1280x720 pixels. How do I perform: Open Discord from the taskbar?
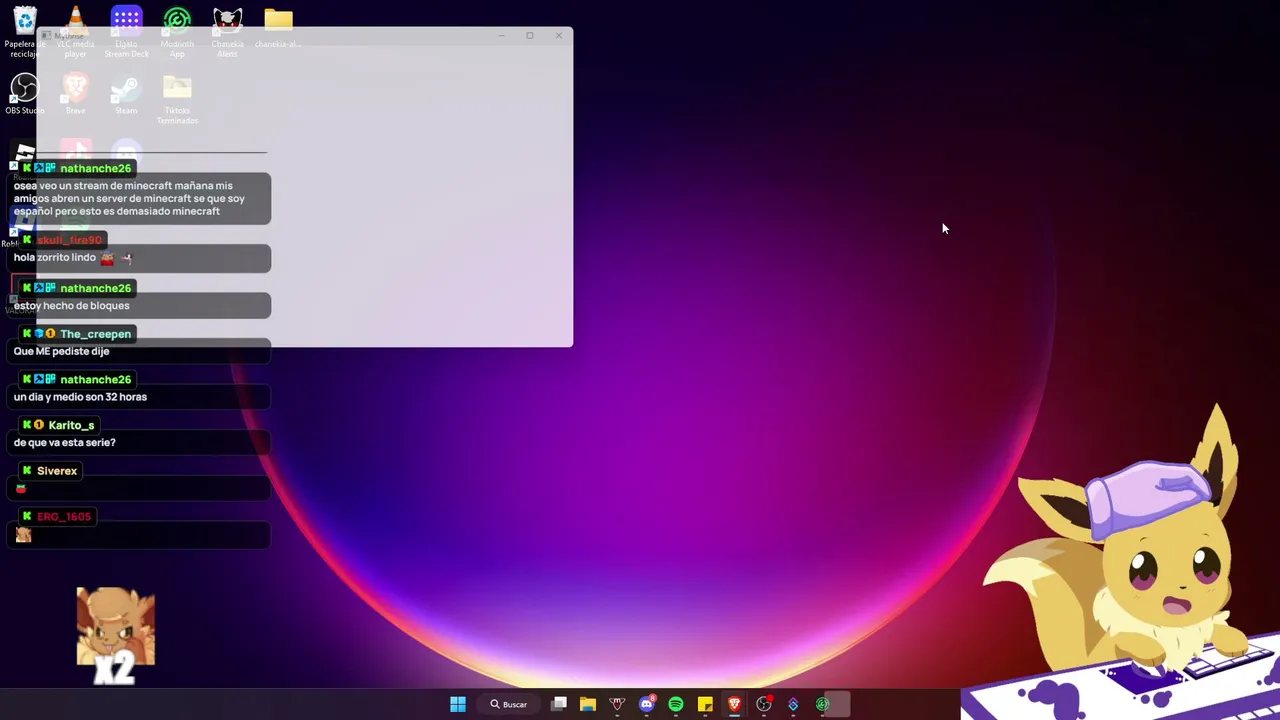647,704
